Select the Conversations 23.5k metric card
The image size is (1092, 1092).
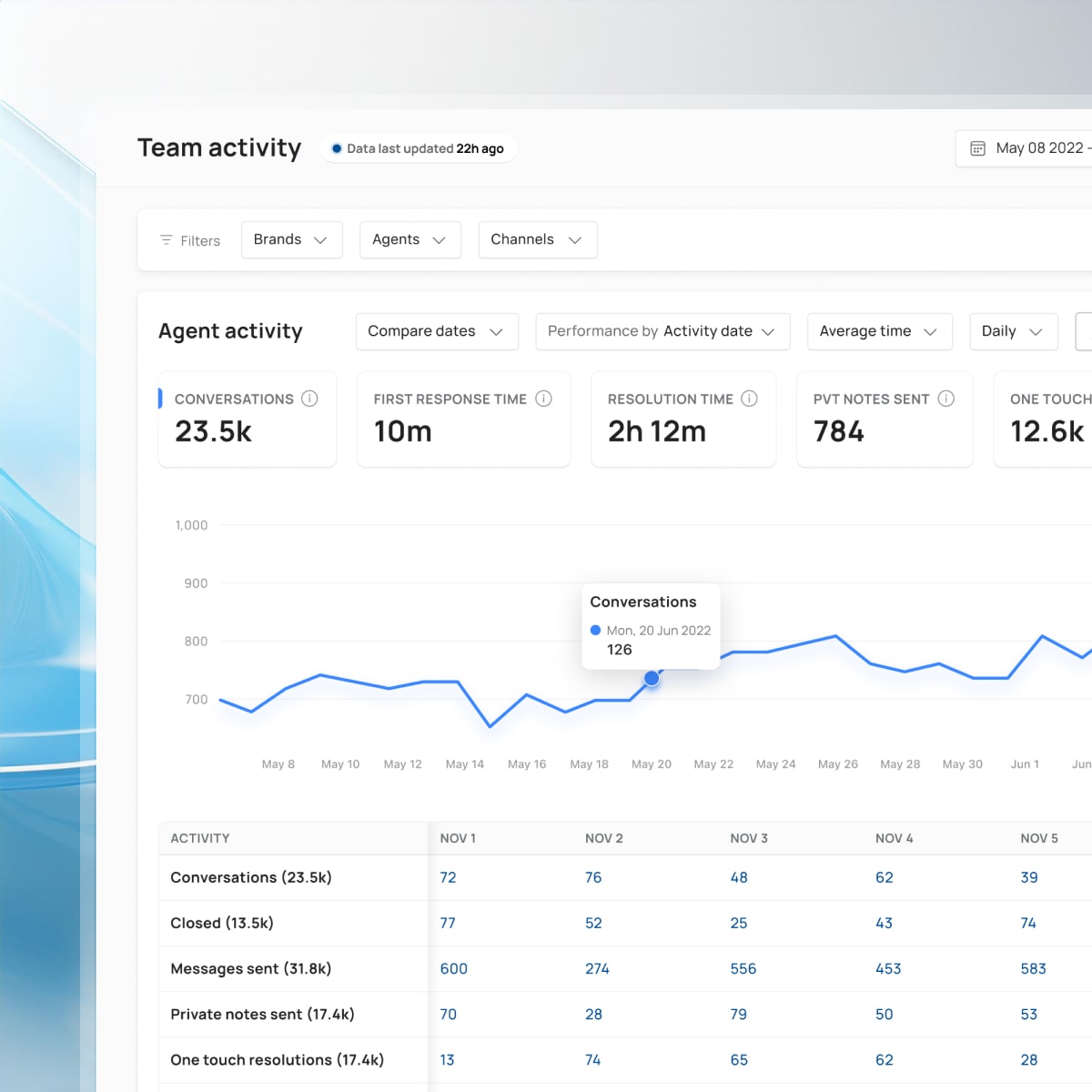(248, 419)
